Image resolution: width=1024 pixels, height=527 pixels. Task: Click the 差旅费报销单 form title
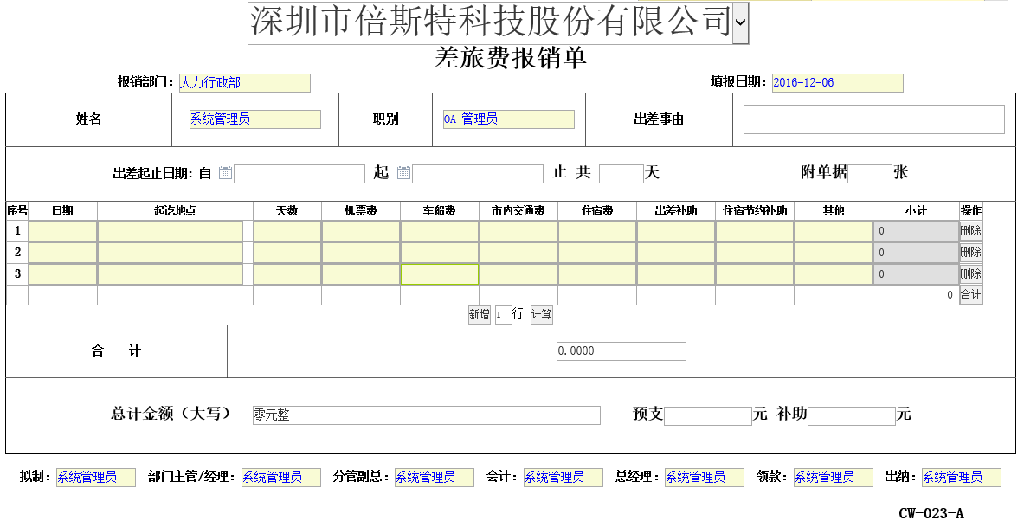coord(511,58)
